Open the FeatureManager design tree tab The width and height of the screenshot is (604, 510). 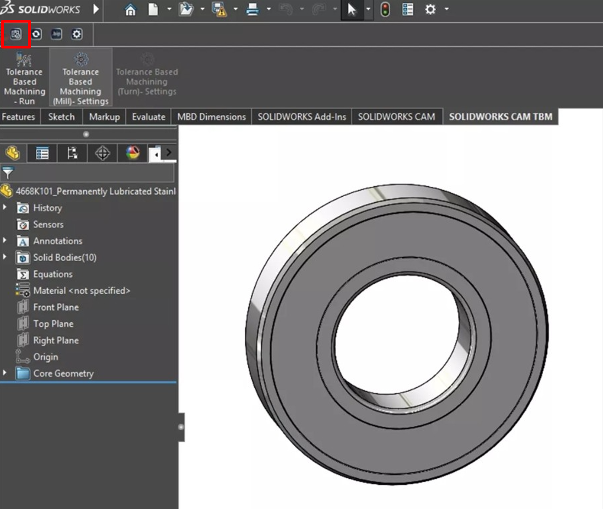pyautogui.click(x=13, y=153)
